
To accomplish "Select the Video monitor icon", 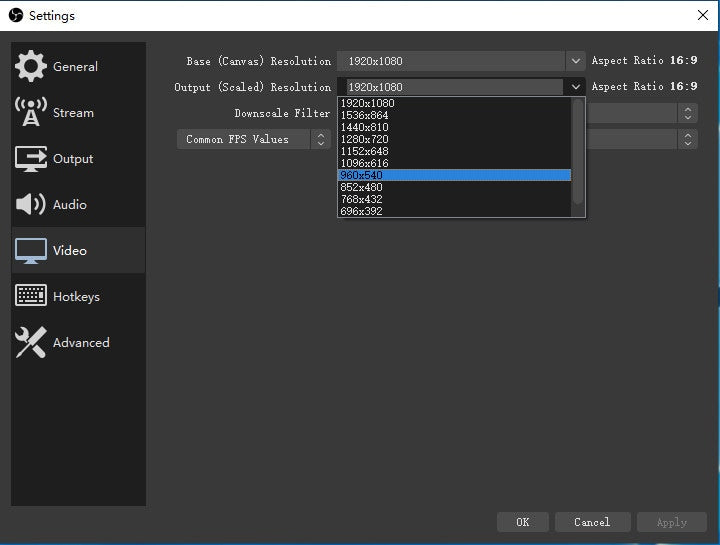I will tap(31, 250).
